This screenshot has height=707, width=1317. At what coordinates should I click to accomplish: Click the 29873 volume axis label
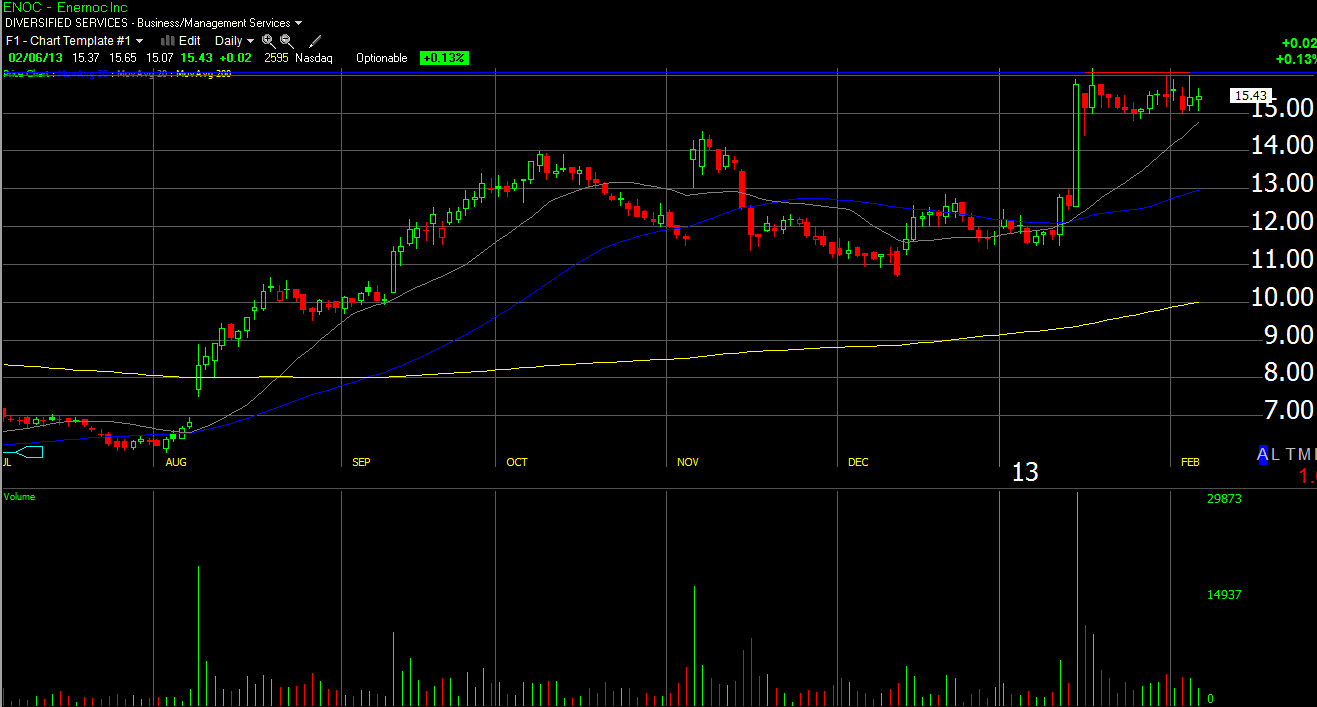(1224, 498)
